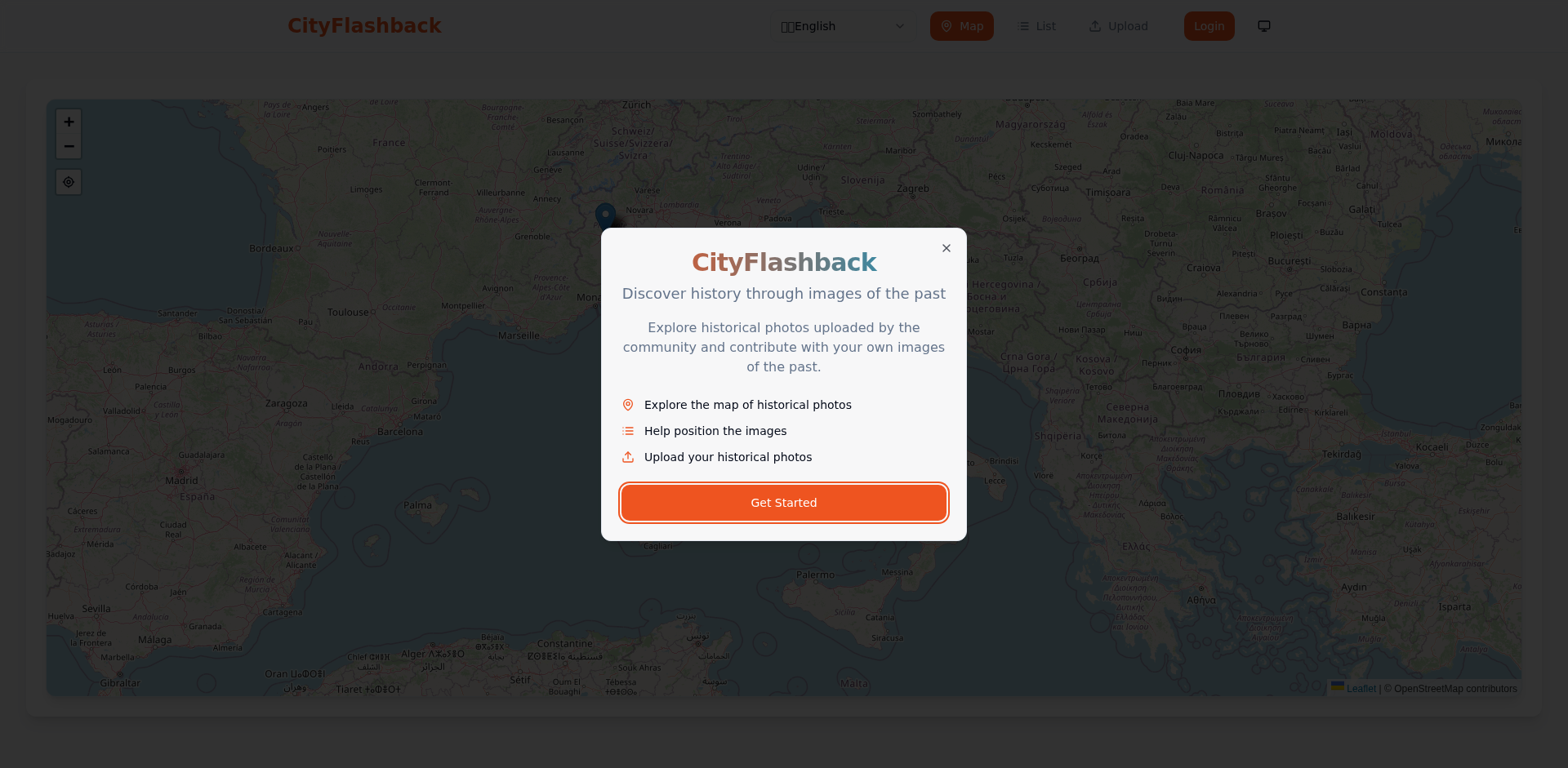Click Toulouse label on the map

(349, 312)
